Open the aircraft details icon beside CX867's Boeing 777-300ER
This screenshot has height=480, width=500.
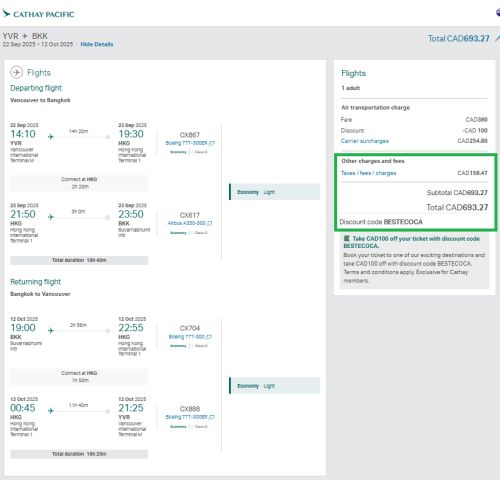click(212, 143)
